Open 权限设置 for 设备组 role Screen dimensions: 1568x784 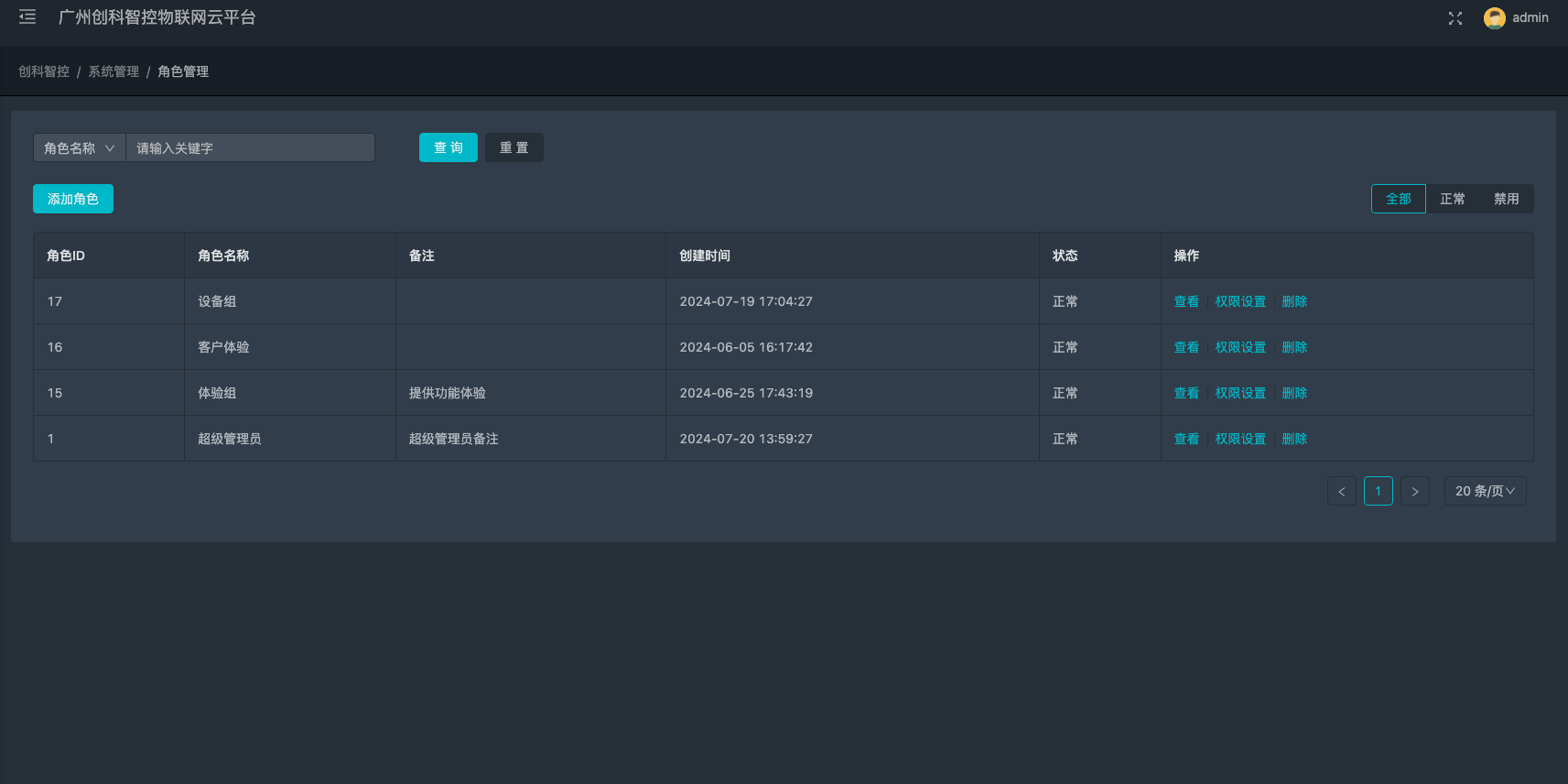[1240, 301]
